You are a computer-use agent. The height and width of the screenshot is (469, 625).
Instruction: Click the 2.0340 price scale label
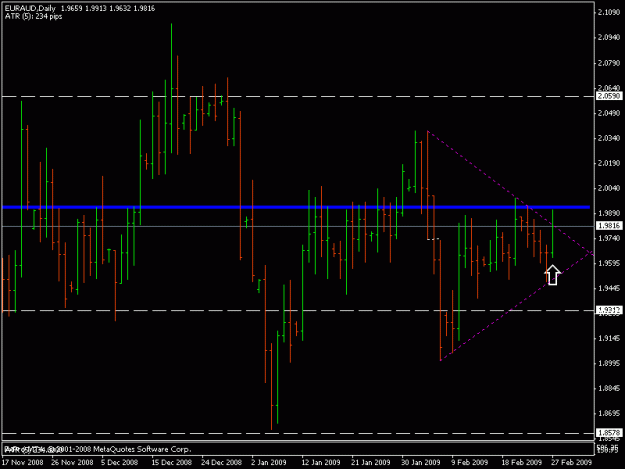[609, 138]
